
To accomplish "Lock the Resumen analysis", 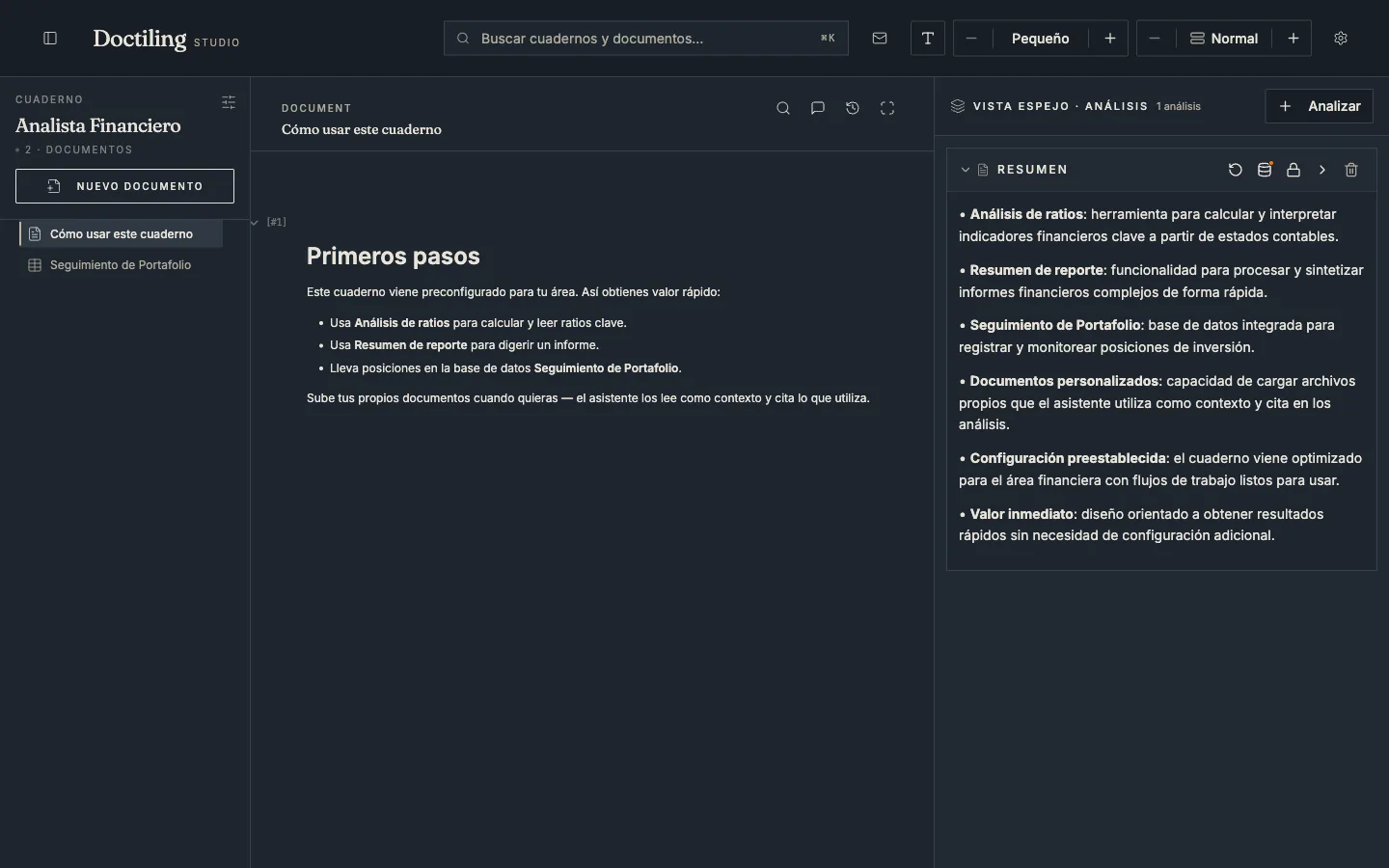I will [1294, 170].
